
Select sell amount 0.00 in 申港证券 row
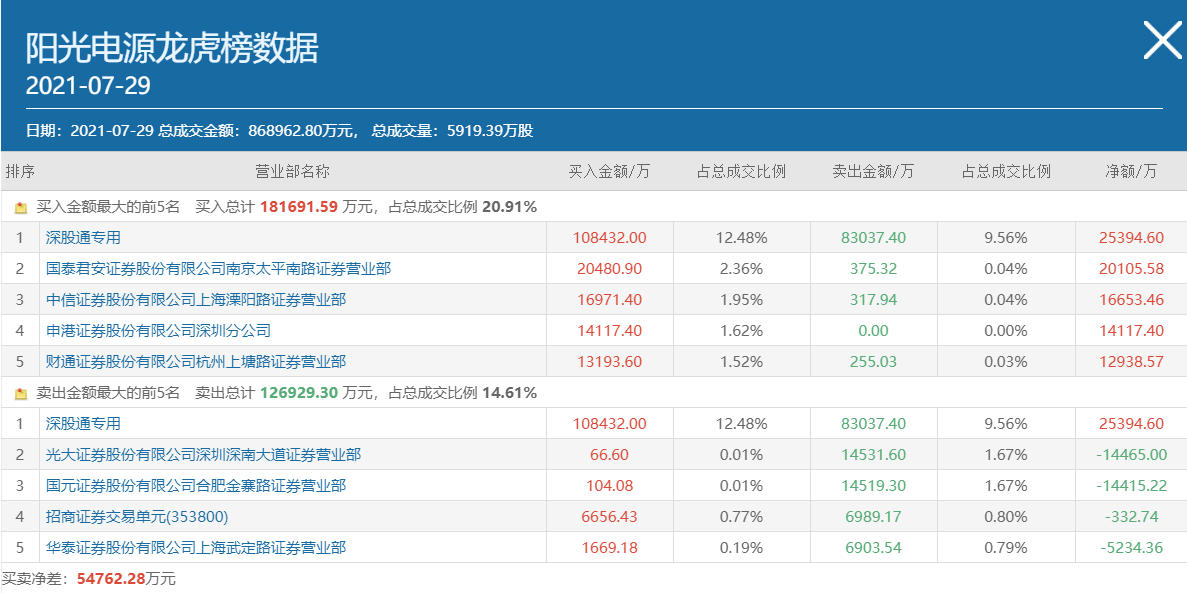click(873, 331)
